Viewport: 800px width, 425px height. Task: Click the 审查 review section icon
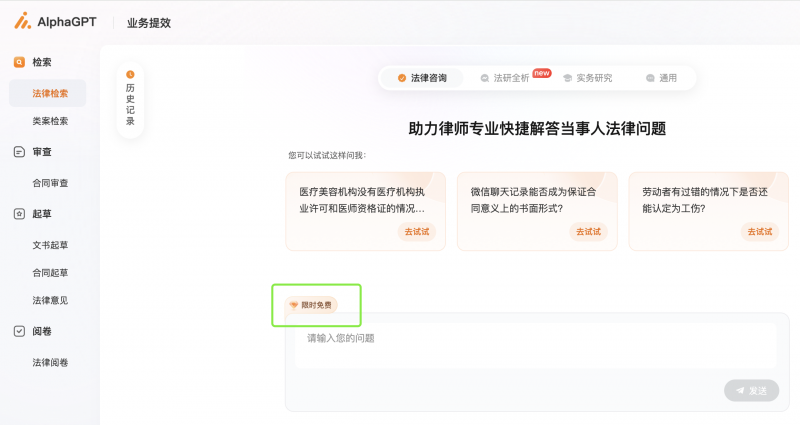pyautogui.click(x=19, y=152)
